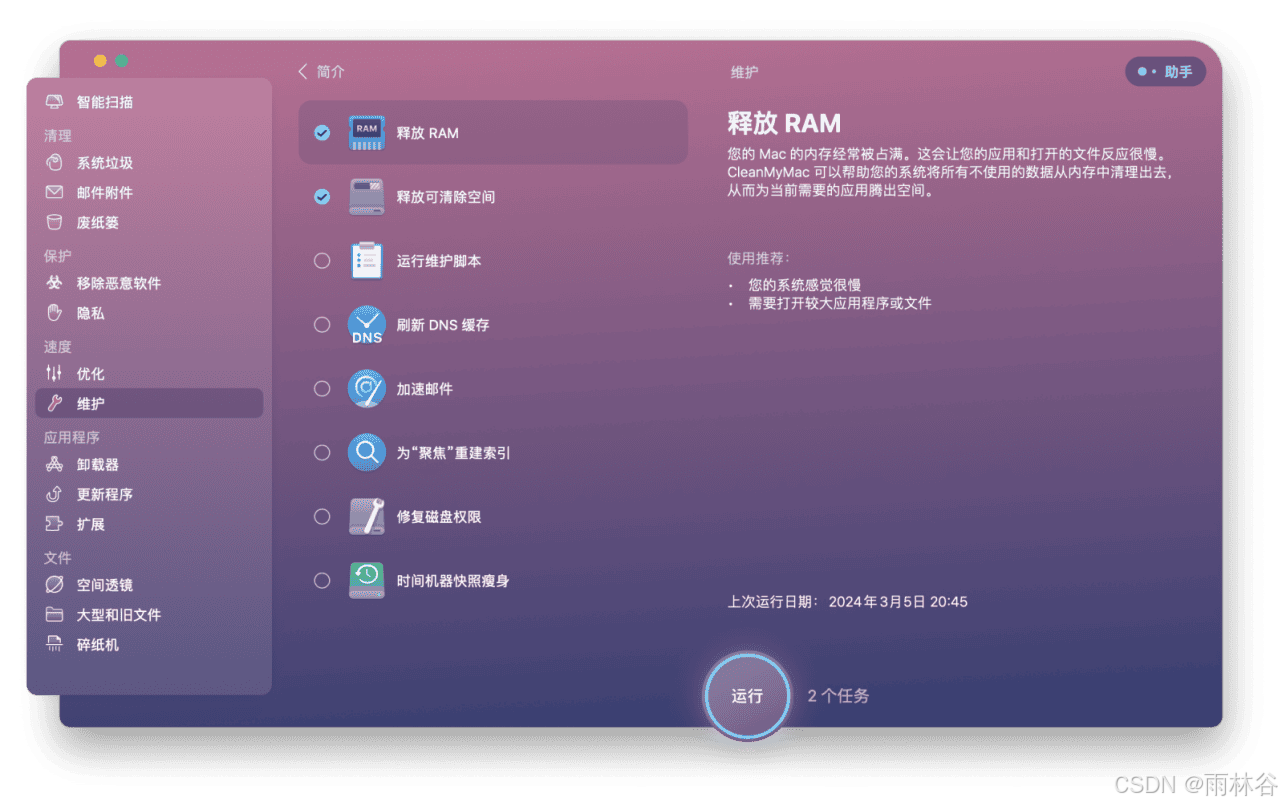Open the 助手 assistant button

(x=1166, y=72)
